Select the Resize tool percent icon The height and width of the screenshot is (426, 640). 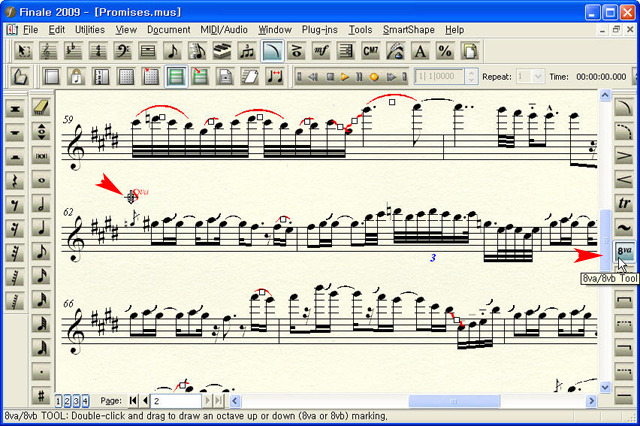coord(445,51)
